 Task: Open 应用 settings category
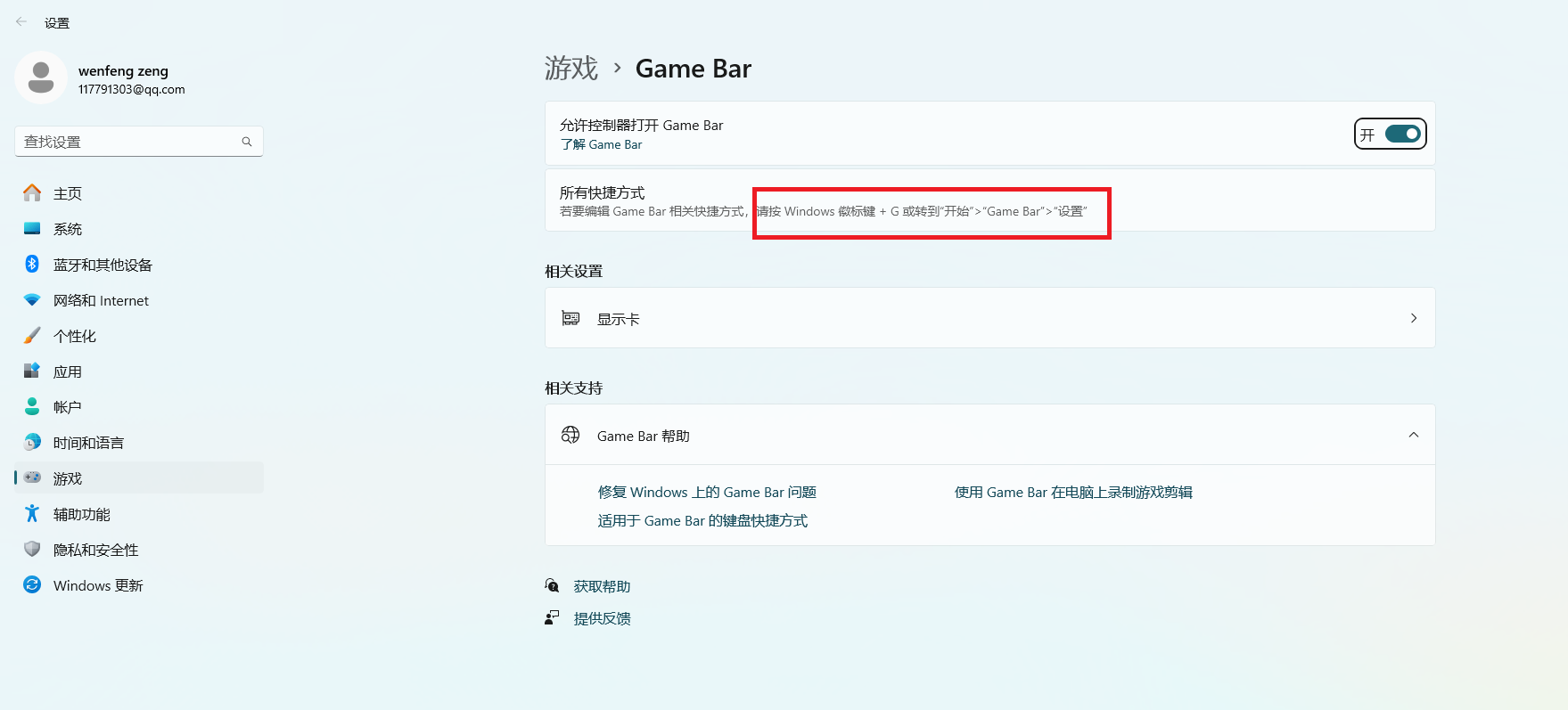click(x=139, y=371)
